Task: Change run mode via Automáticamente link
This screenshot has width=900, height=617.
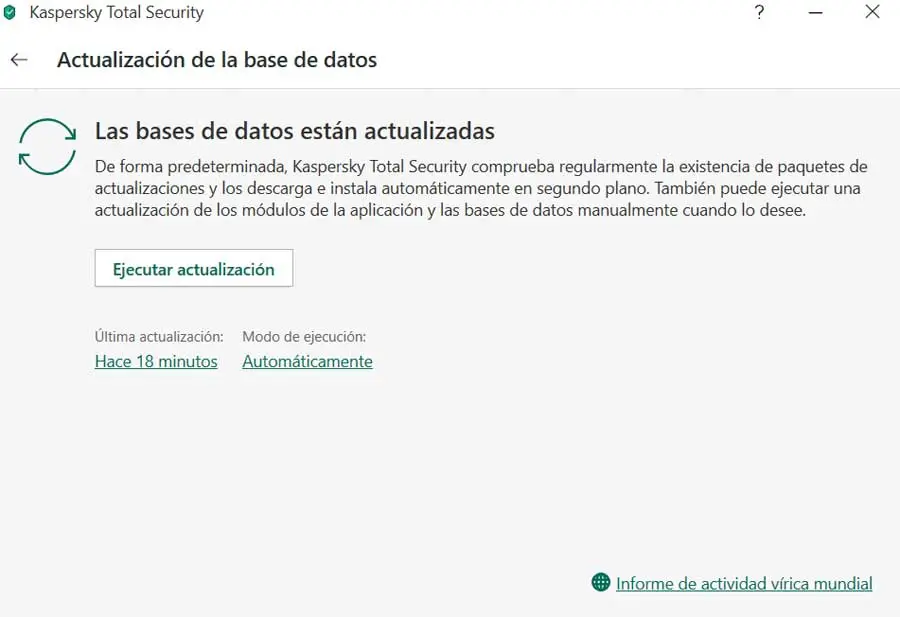Action: click(x=308, y=362)
